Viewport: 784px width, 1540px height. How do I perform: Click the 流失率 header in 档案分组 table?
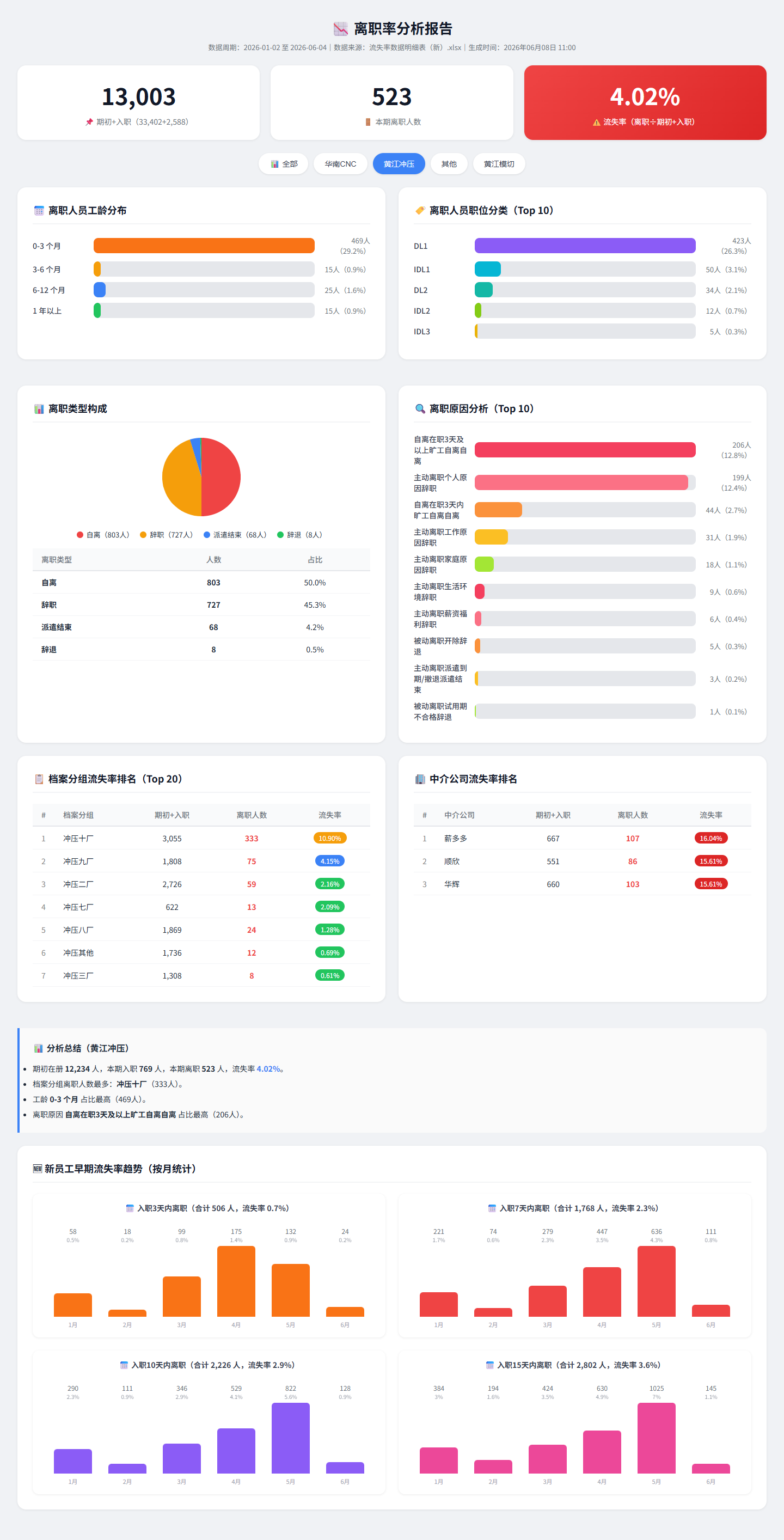[330, 815]
